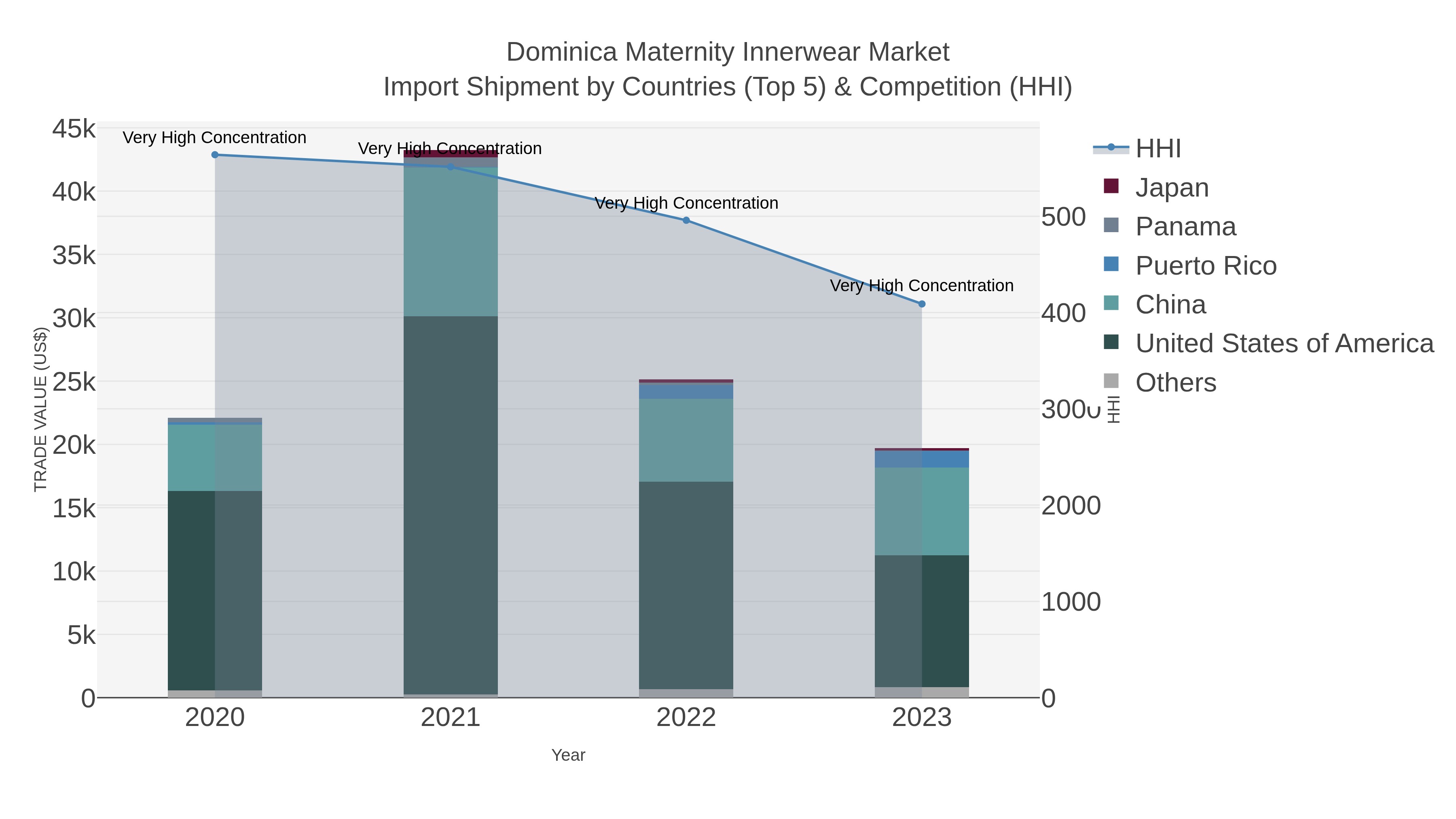This screenshot has width=1456, height=819.
Task: Click the 2020 x-axis year label
Action: pyautogui.click(x=215, y=718)
